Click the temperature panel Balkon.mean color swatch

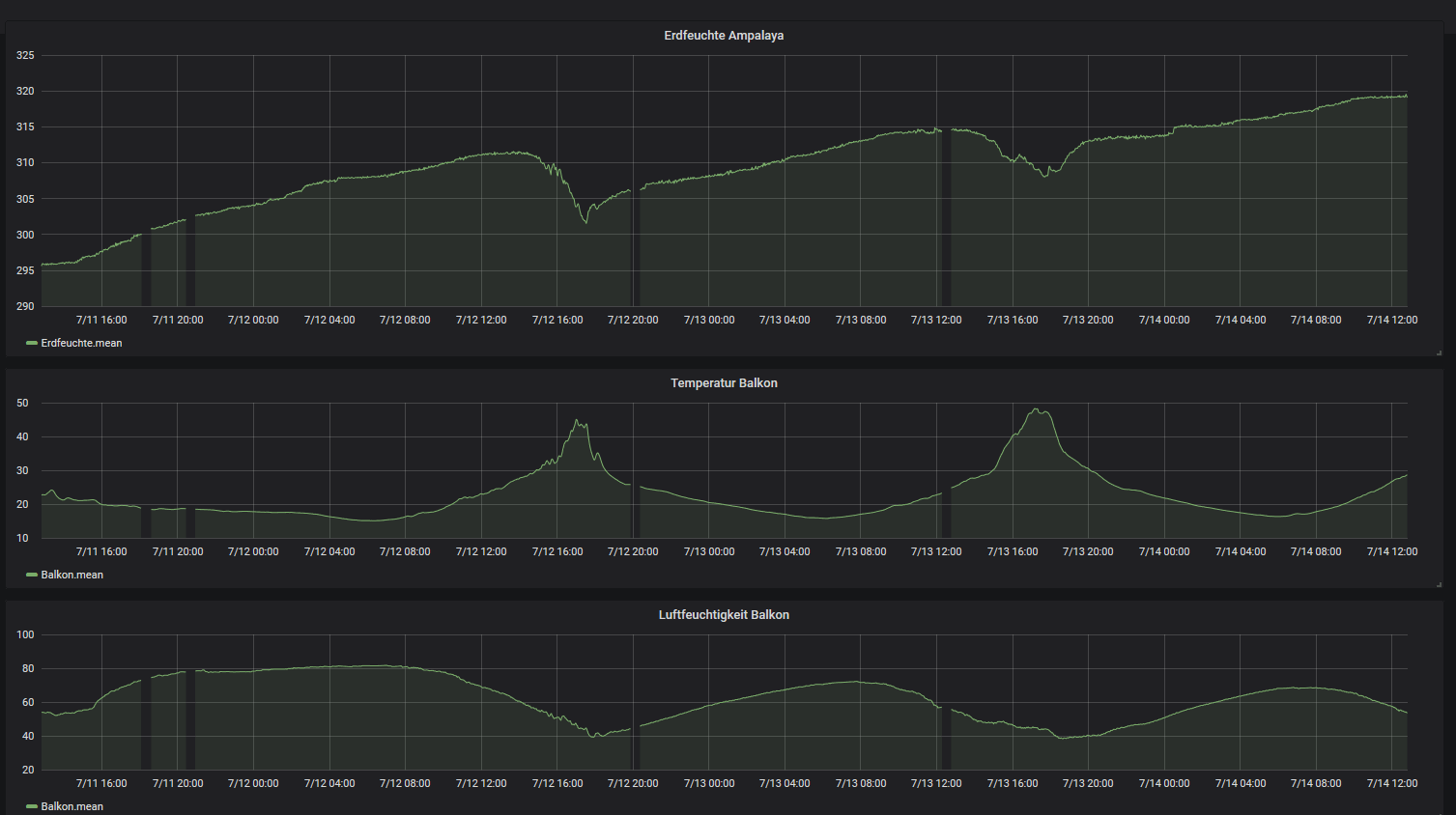32,575
